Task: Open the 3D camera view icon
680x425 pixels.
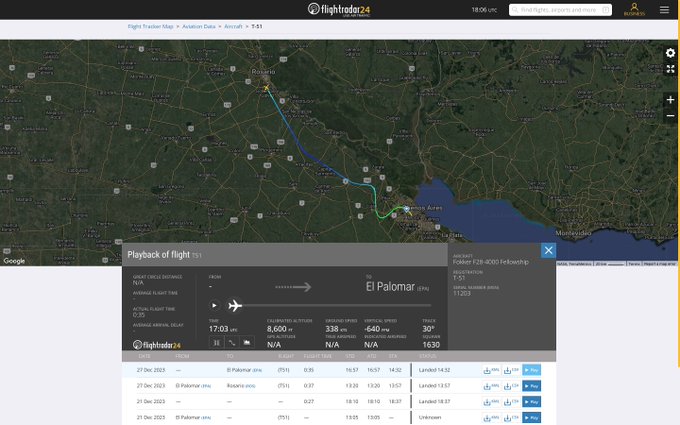Action: [x=247, y=343]
